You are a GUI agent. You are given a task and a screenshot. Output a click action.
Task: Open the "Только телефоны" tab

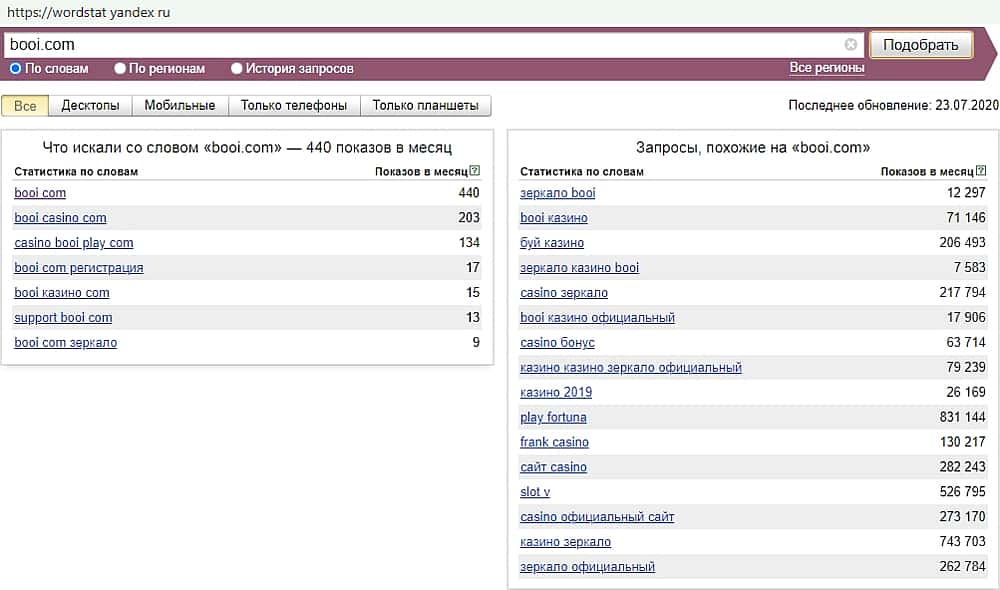coord(294,106)
